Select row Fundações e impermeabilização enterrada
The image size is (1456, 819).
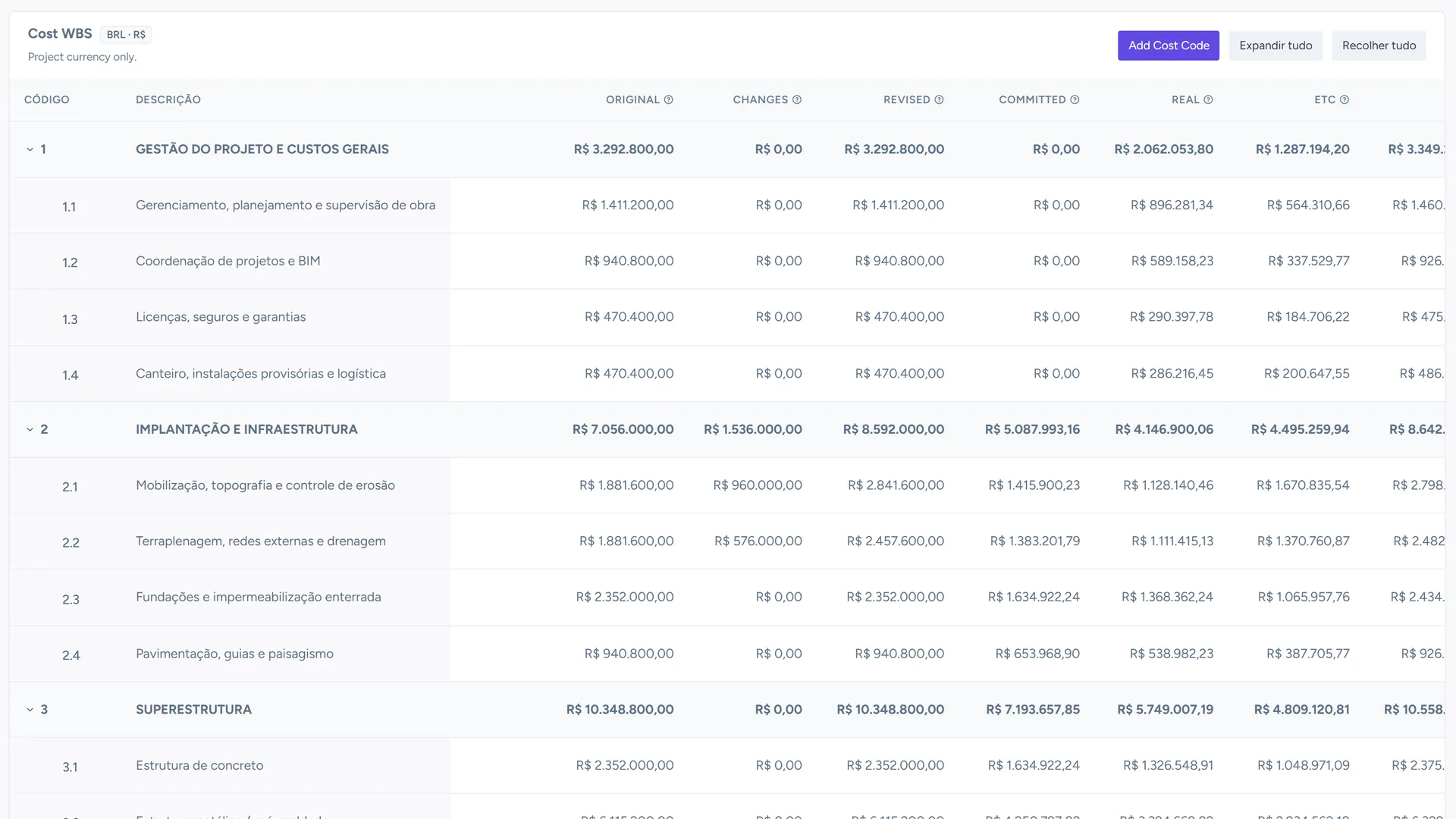(x=726, y=598)
